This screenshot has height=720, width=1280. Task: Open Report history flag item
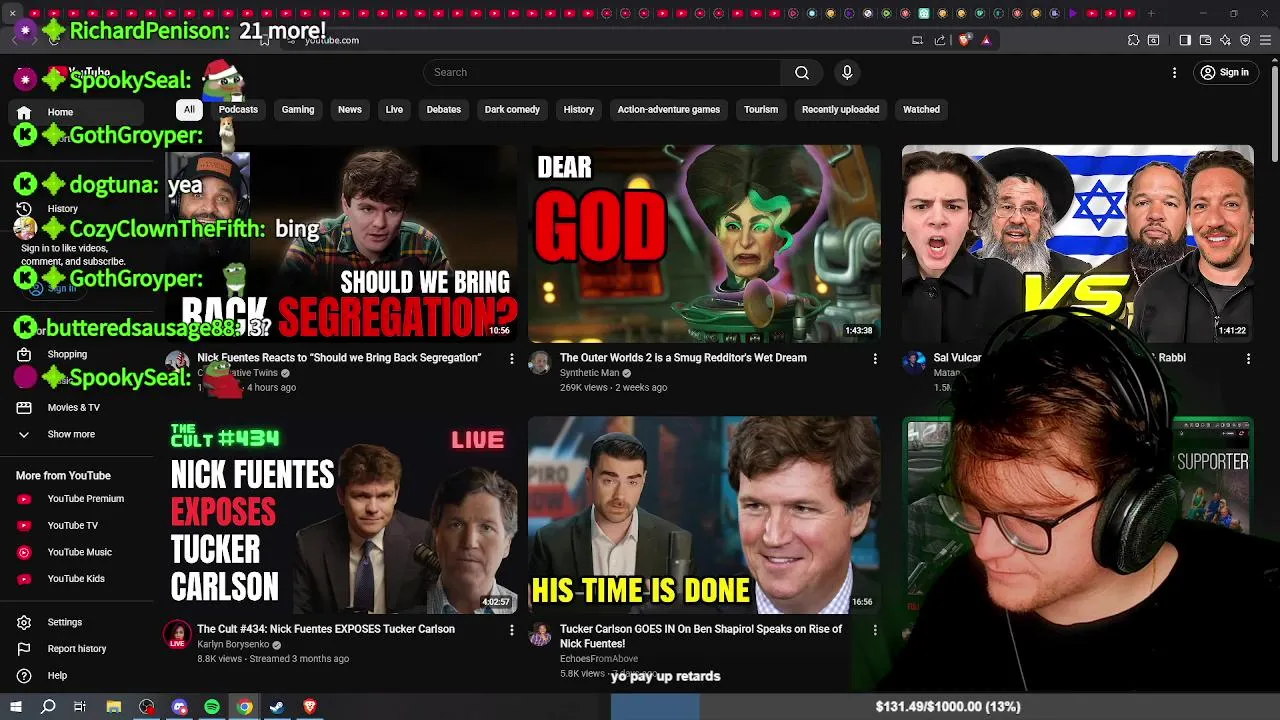(x=77, y=649)
